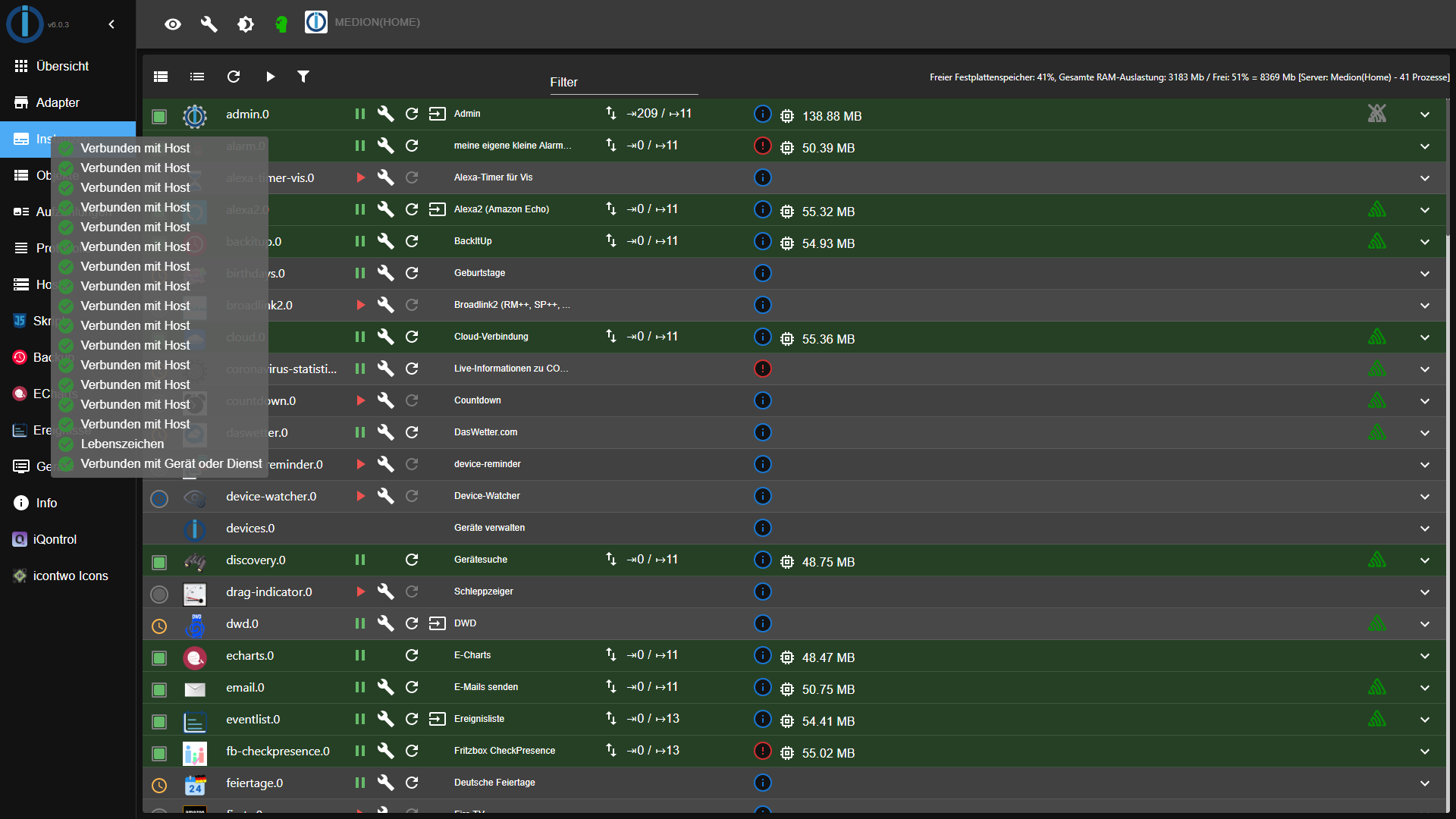Image resolution: width=1456 pixels, height=819 pixels.
Task: Open the wrench settings icon in top bar
Action: [209, 24]
